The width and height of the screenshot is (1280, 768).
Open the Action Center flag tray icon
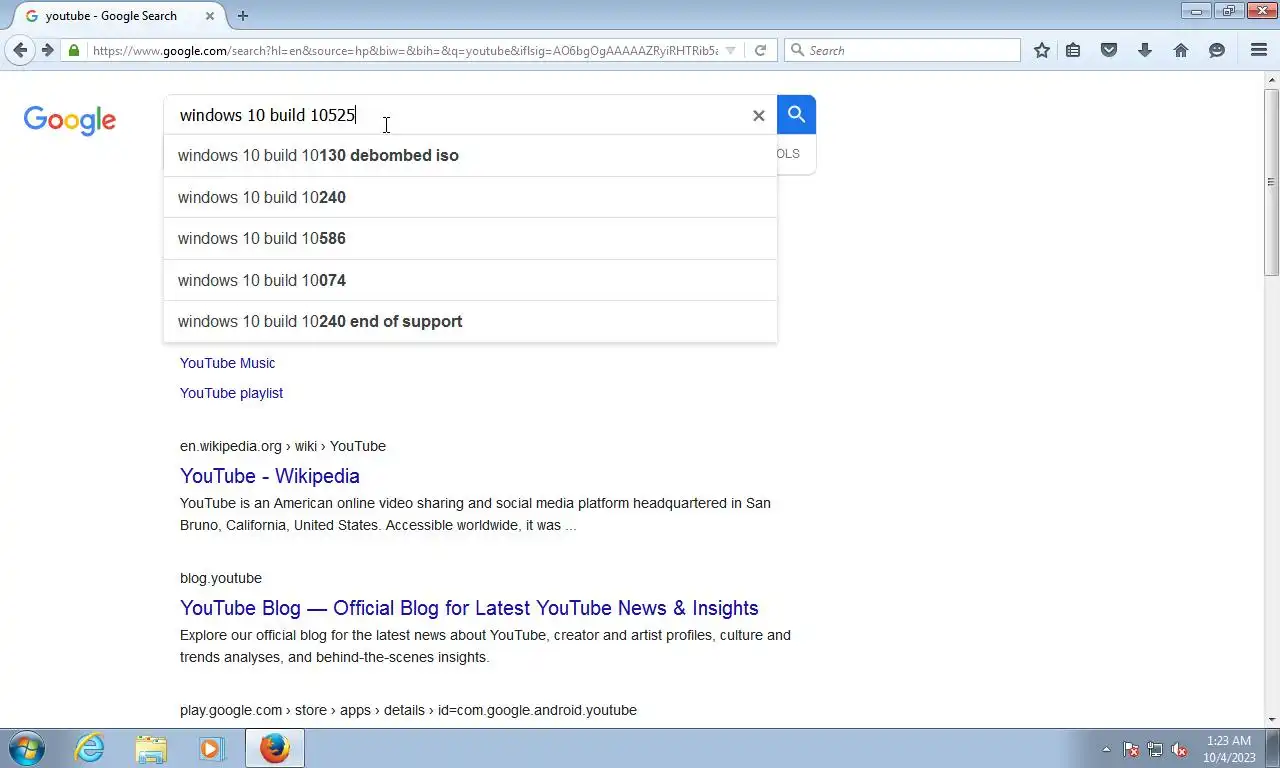[1131, 749]
